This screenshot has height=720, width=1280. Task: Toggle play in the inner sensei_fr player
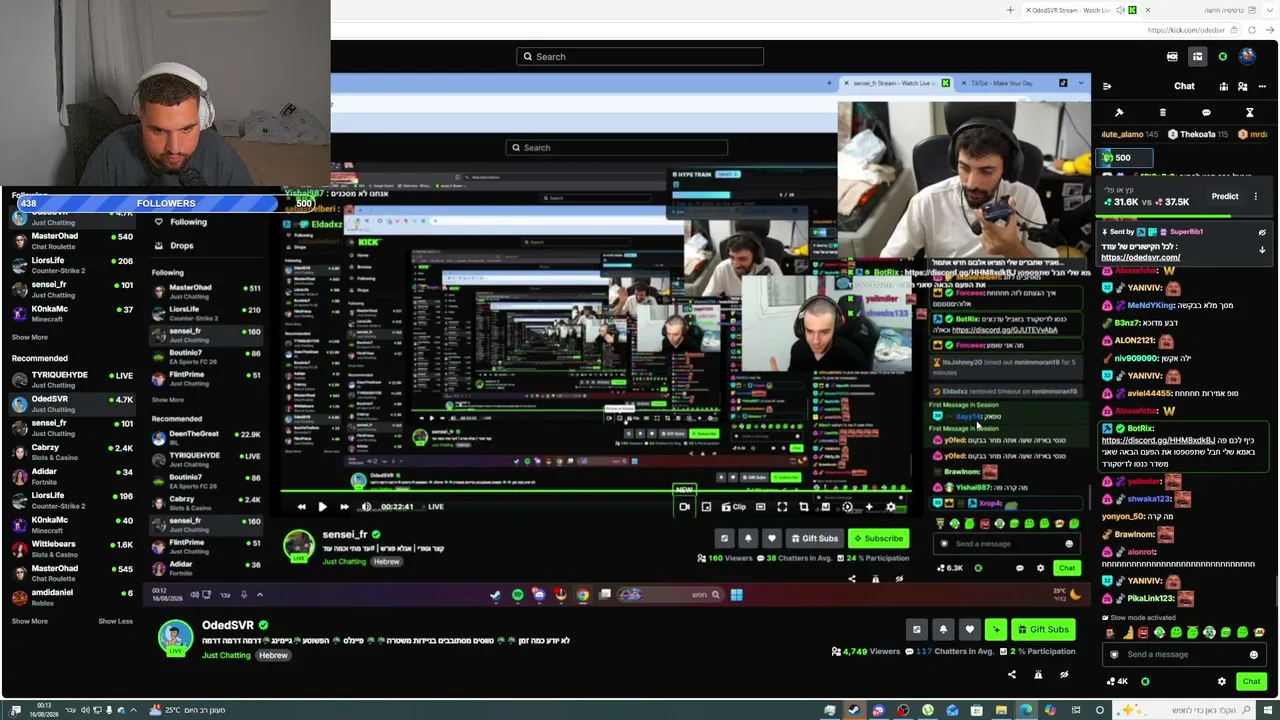322,507
